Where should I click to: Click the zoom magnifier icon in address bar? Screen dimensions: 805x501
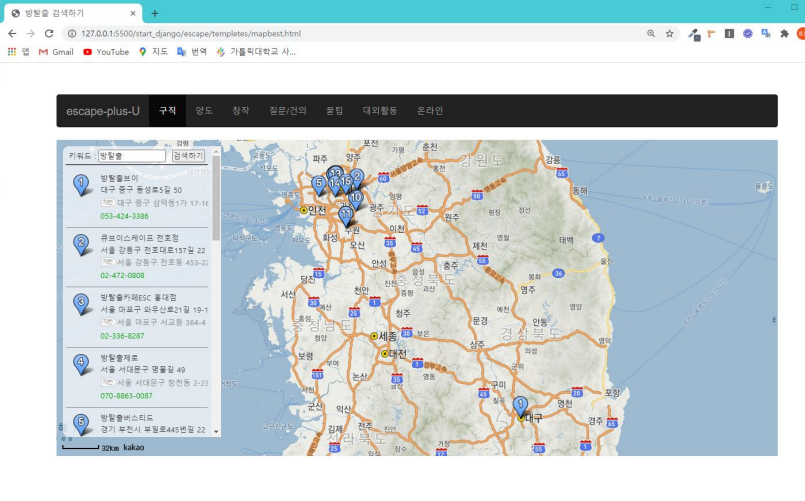point(651,33)
